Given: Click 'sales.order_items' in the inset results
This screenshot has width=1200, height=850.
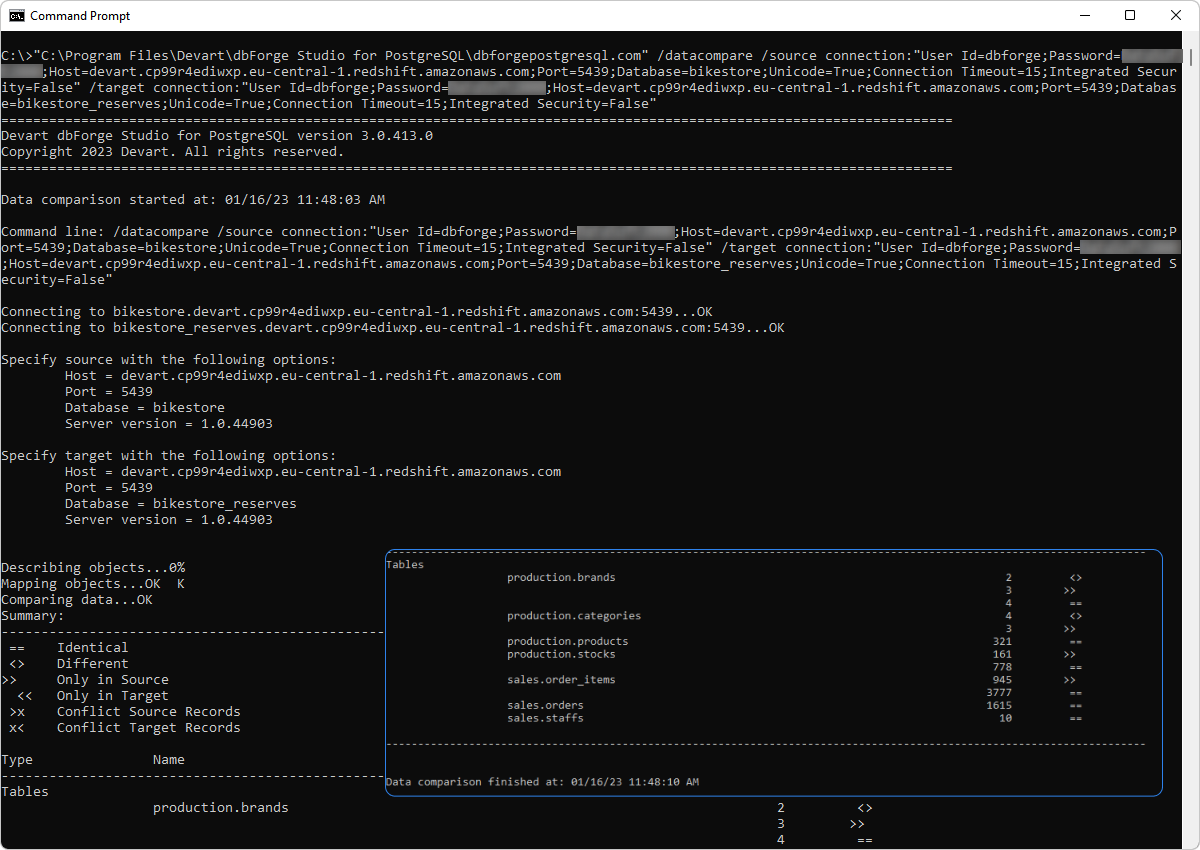Looking at the screenshot, I should [561, 680].
